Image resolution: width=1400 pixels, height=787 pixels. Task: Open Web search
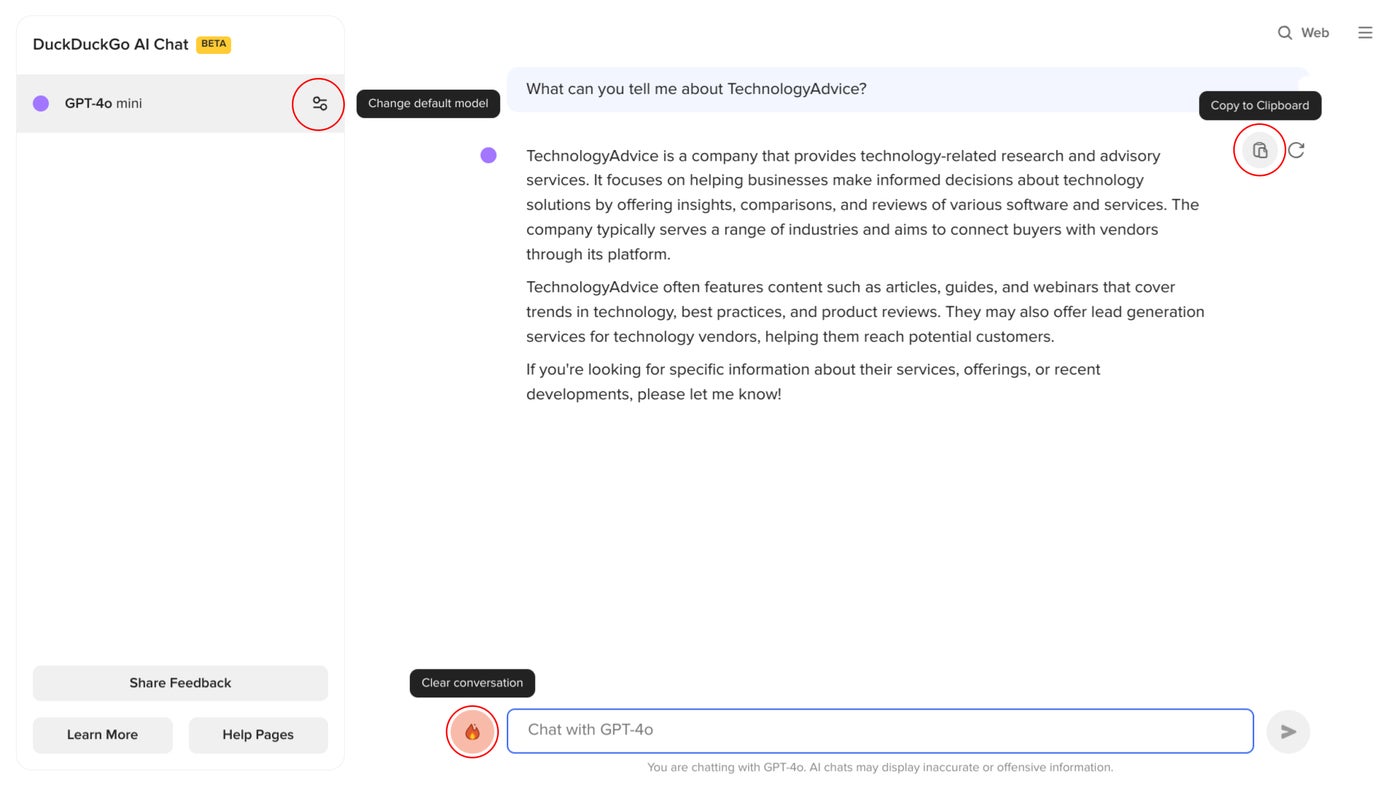[x=1303, y=33]
